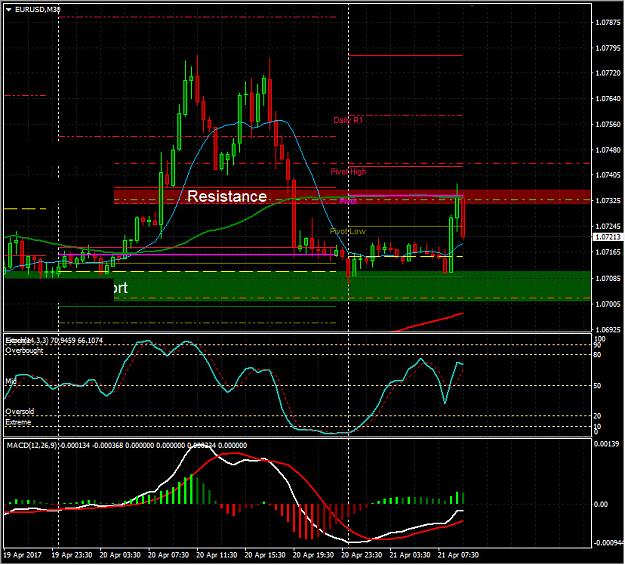Screen dimensions: 625x565
Task: Click the Stochastic indicator values 70.9459 66.1074
Action: tap(77, 341)
